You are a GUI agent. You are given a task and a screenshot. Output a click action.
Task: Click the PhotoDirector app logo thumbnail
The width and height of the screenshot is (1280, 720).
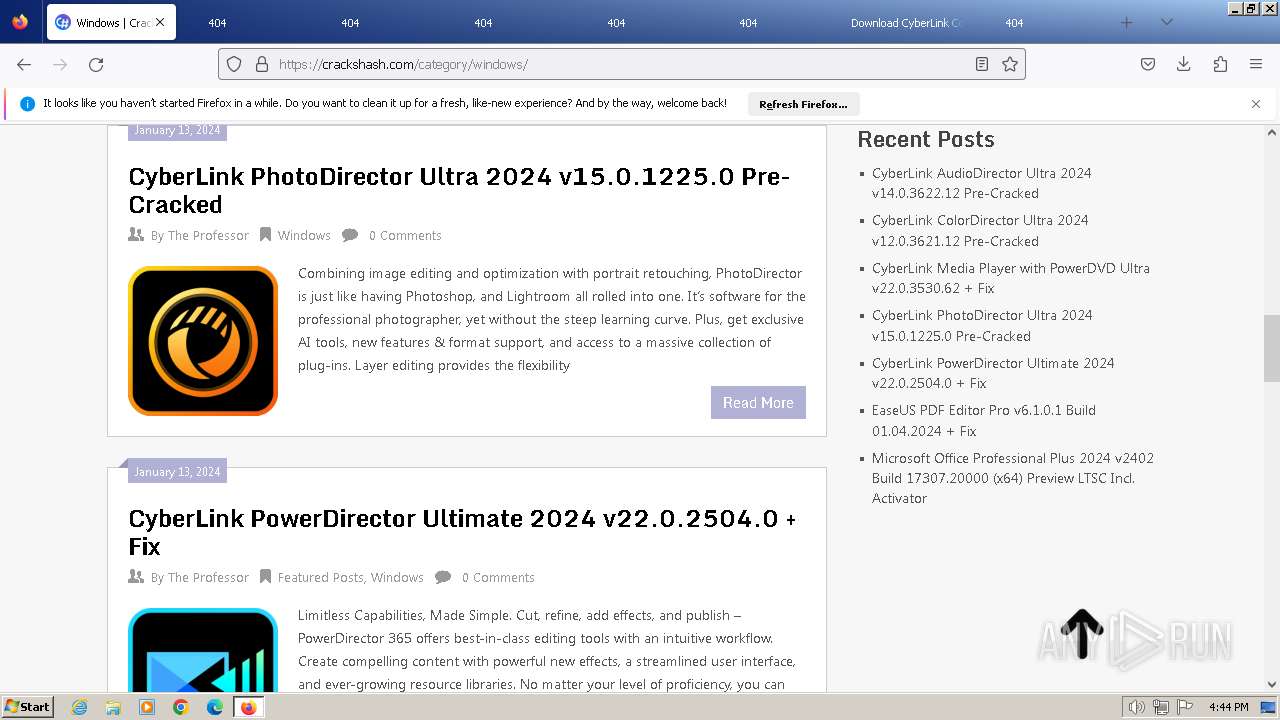click(x=203, y=341)
